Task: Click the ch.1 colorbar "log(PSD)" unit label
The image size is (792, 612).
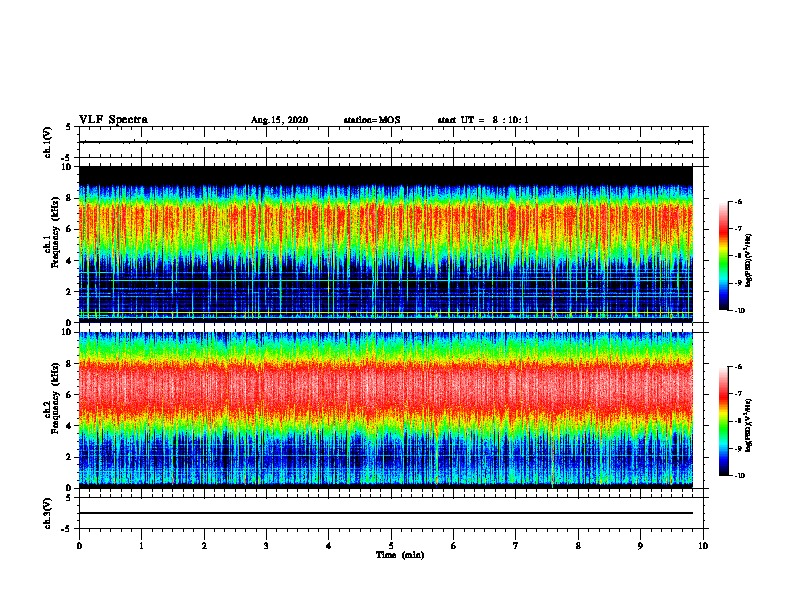Action: (749, 261)
